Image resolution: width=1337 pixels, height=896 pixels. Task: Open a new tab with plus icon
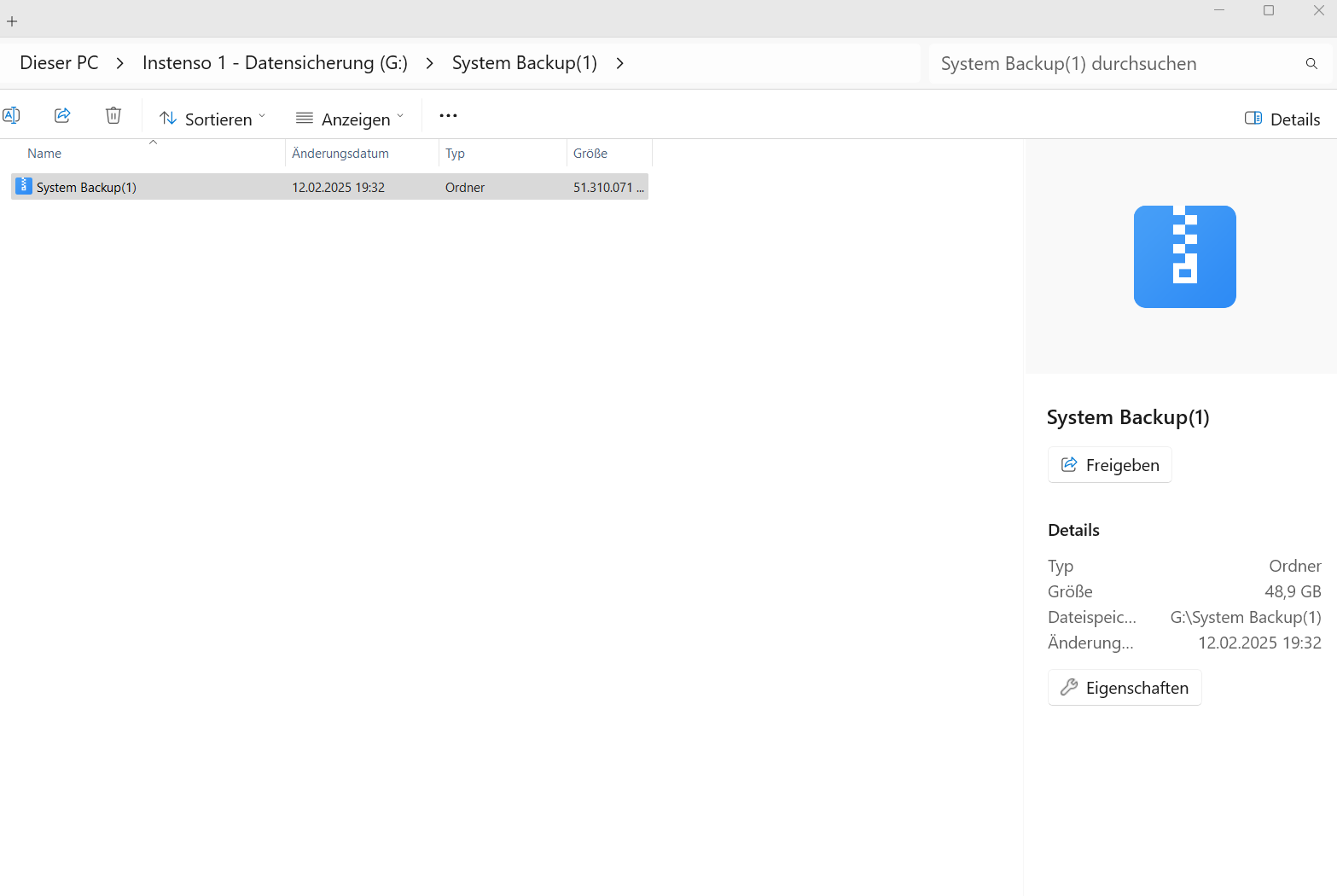point(12,21)
